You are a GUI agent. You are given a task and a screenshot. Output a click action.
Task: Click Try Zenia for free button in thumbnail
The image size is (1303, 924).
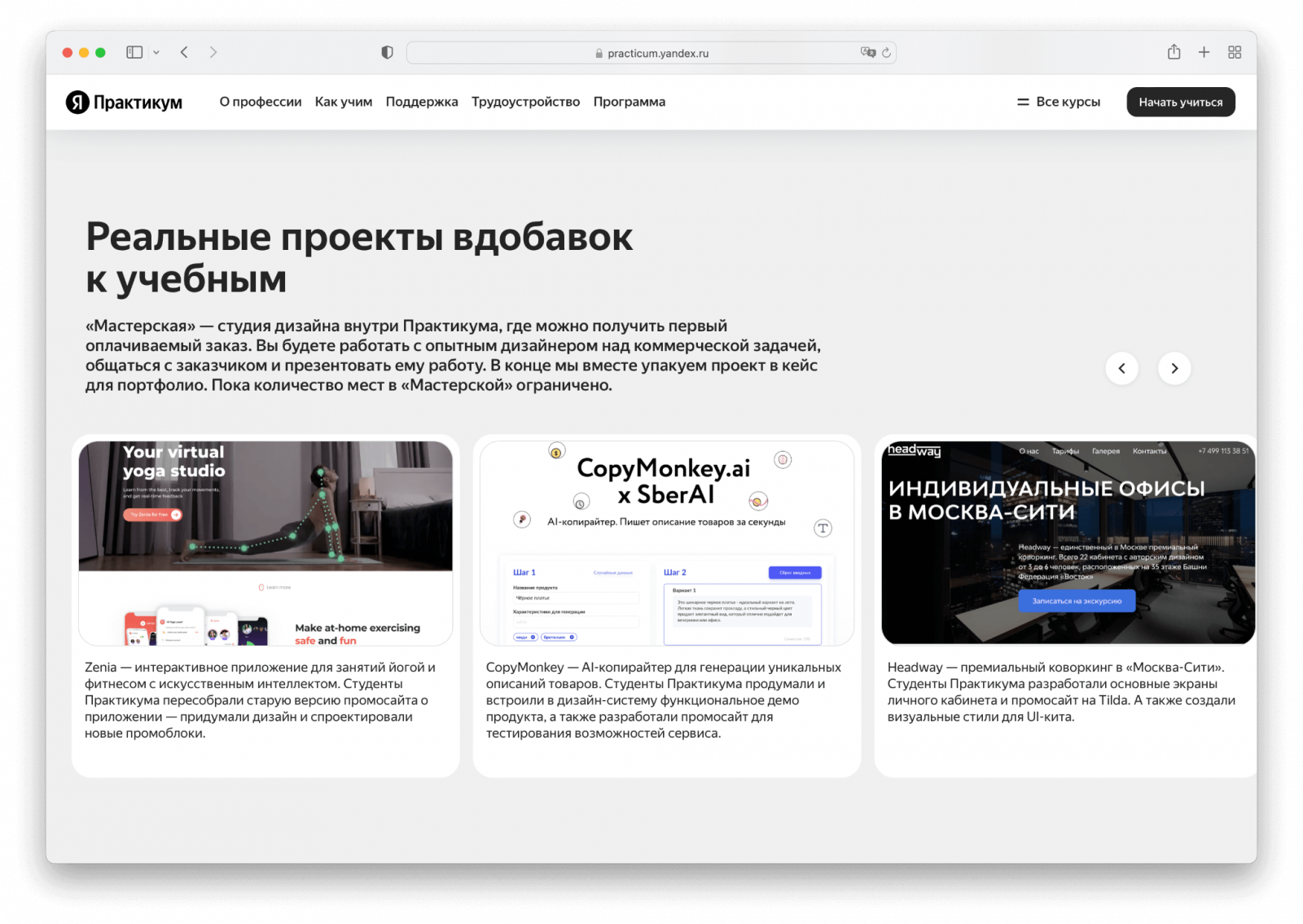[x=153, y=515]
